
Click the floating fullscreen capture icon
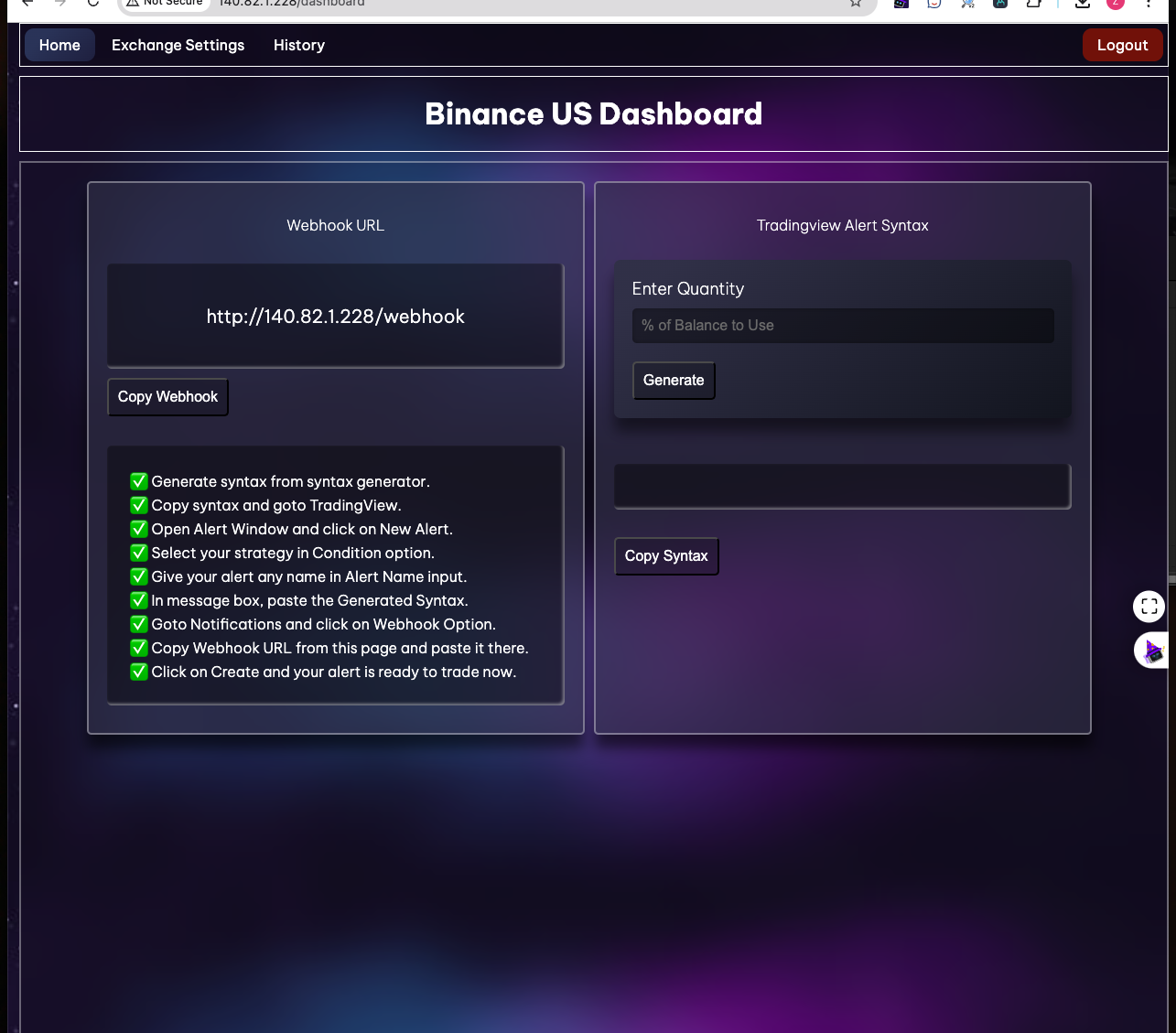pyautogui.click(x=1149, y=606)
